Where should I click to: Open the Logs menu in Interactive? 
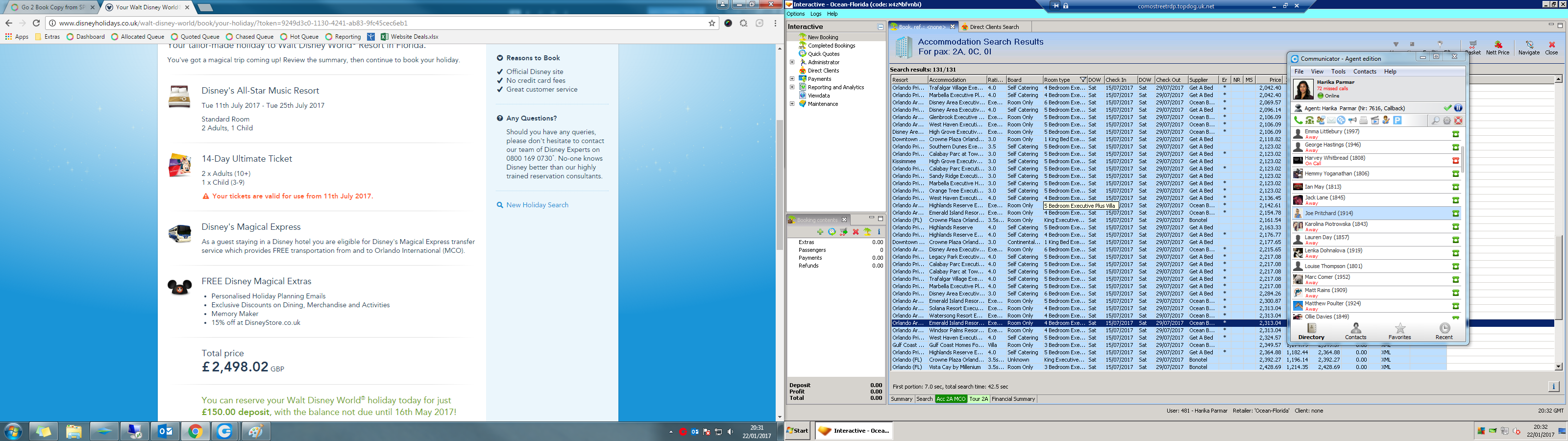[816, 14]
